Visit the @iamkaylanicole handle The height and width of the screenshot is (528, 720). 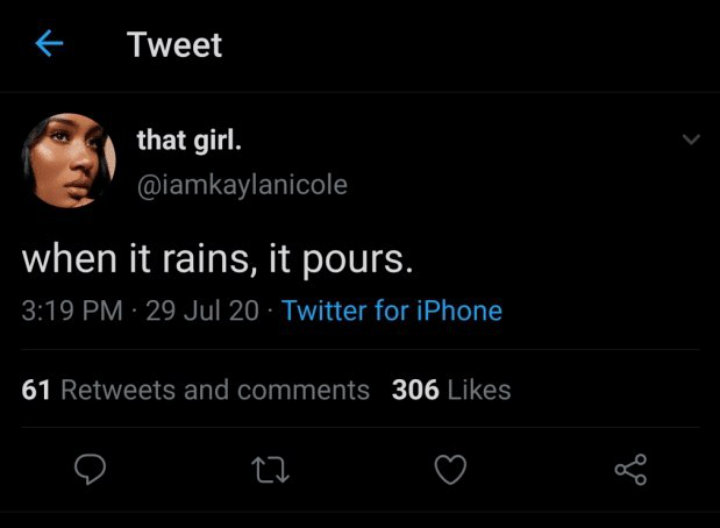click(x=242, y=185)
